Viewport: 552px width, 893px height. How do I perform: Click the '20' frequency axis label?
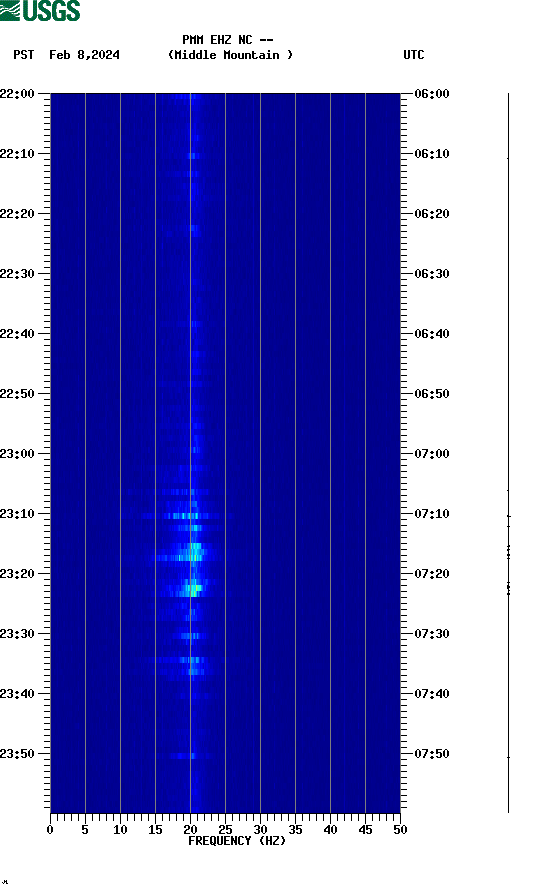point(190,830)
